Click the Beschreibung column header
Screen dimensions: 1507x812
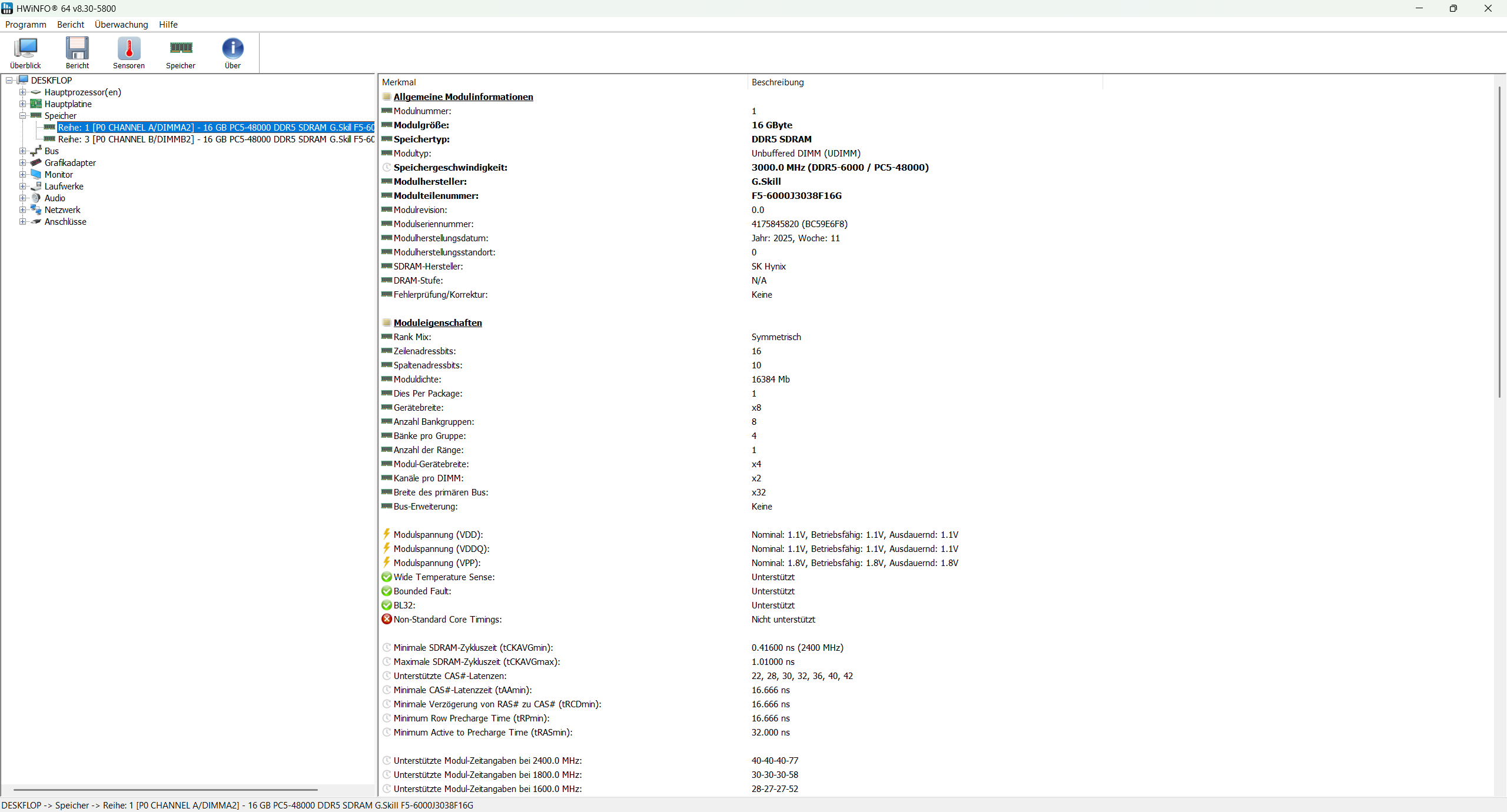coord(777,82)
